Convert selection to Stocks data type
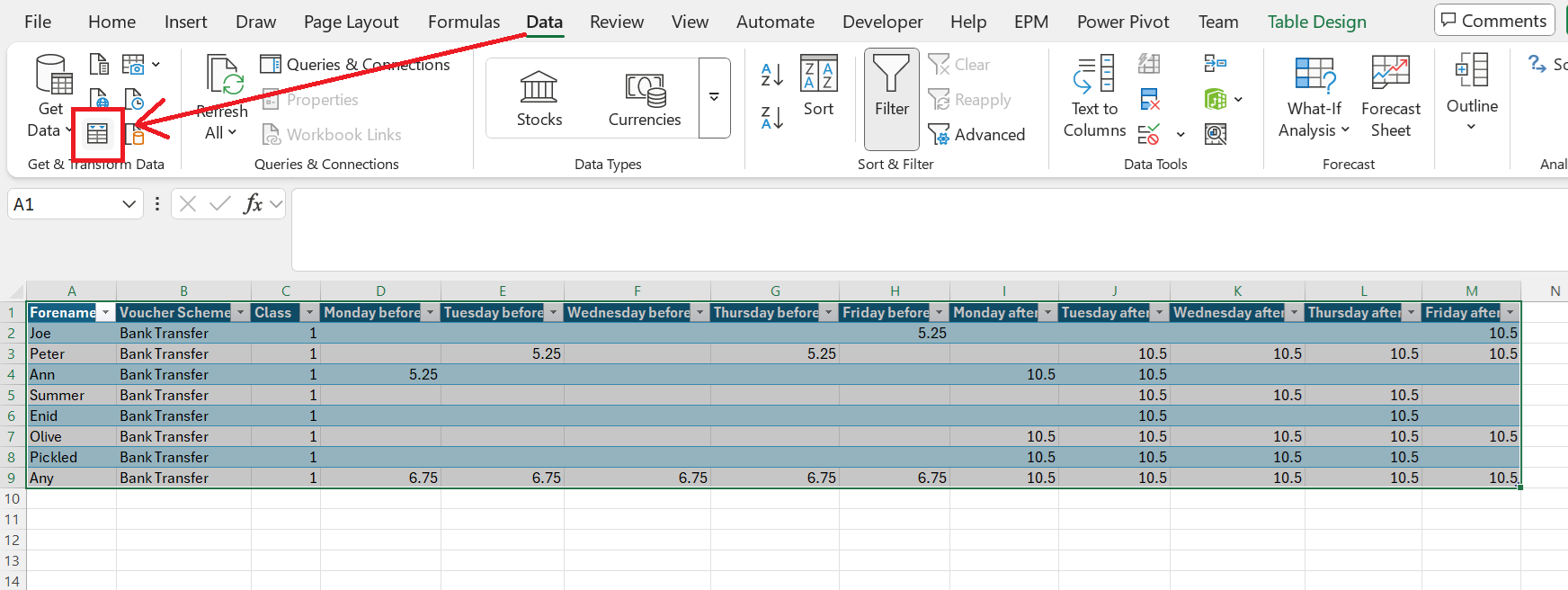Screen dimensions: 1568x590 (539, 99)
